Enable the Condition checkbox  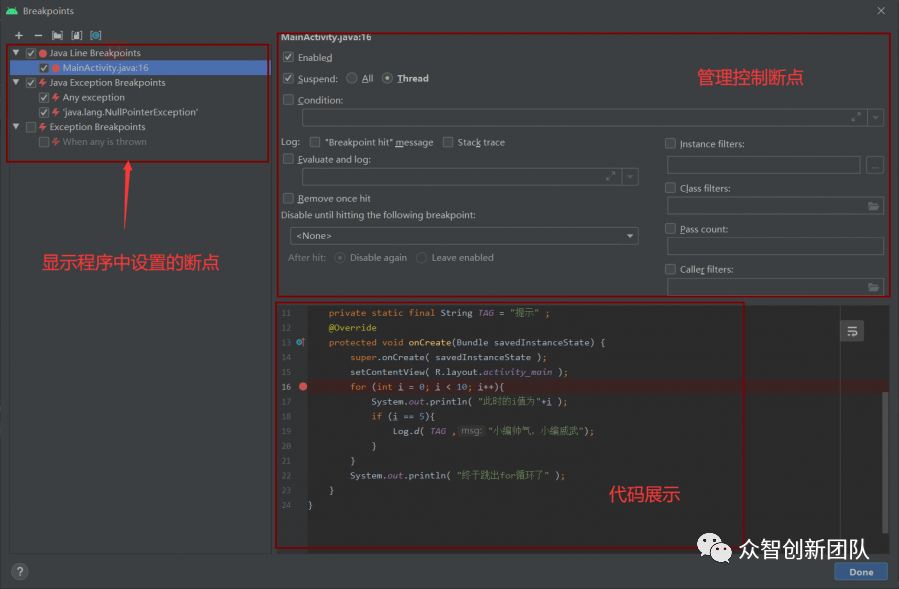pyautogui.click(x=288, y=99)
